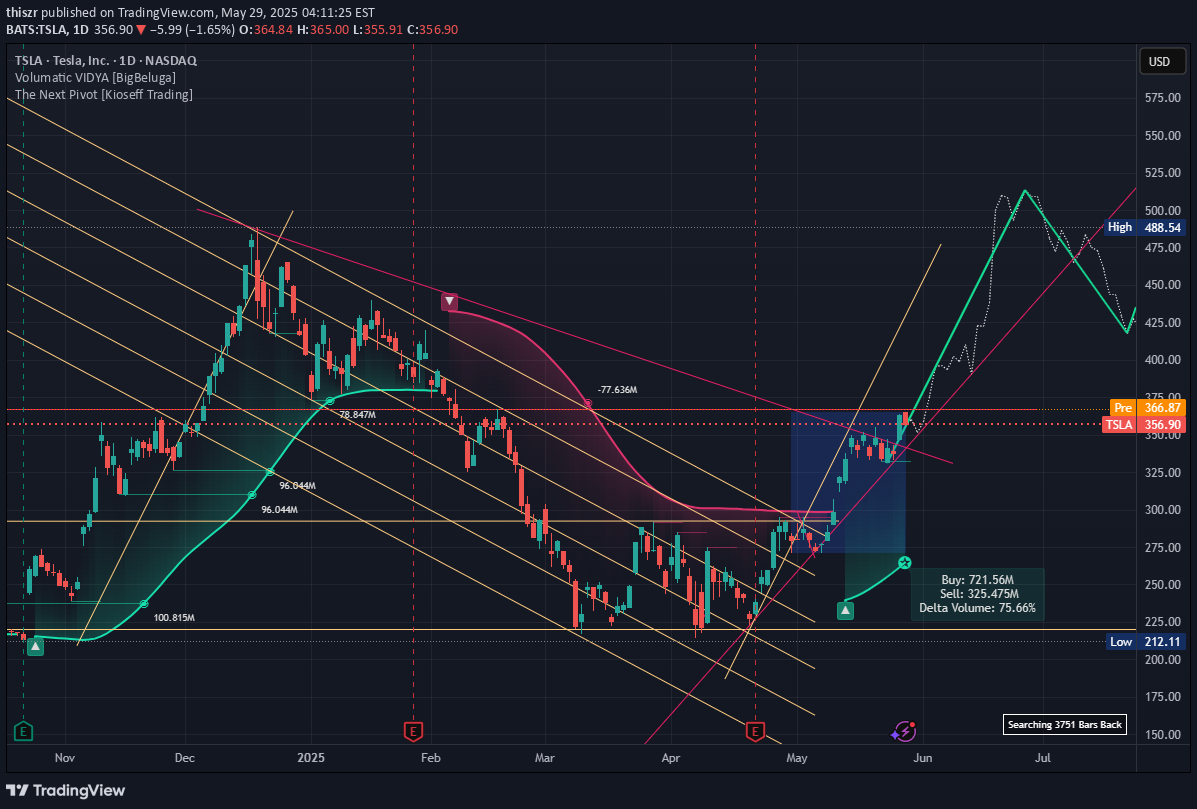Click the '250.00' price axis label
Screen dimensions: 1197x809
click(x=1163, y=585)
